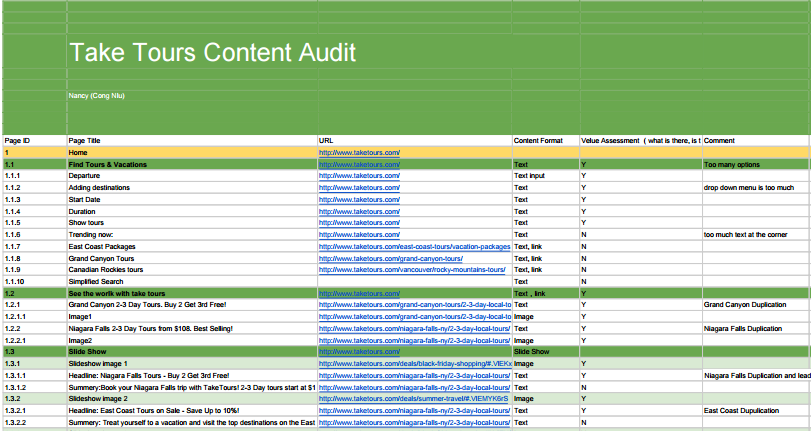Select the 'N' value cell in Simplified Search row
Viewport: 811px width, 431px height.
coord(641,282)
